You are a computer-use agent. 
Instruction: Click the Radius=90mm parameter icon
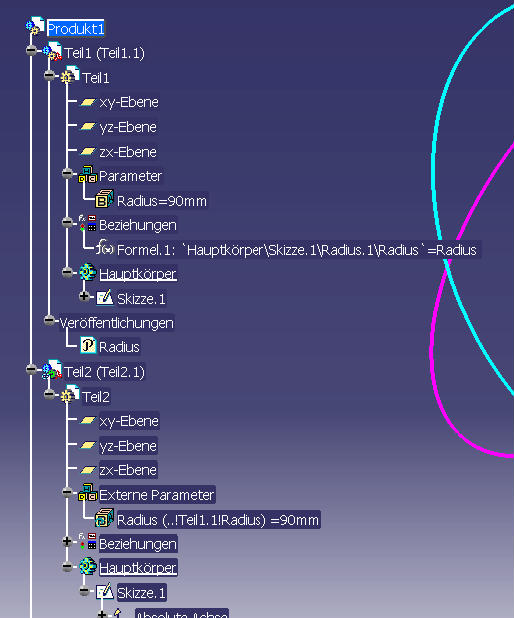(104, 199)
